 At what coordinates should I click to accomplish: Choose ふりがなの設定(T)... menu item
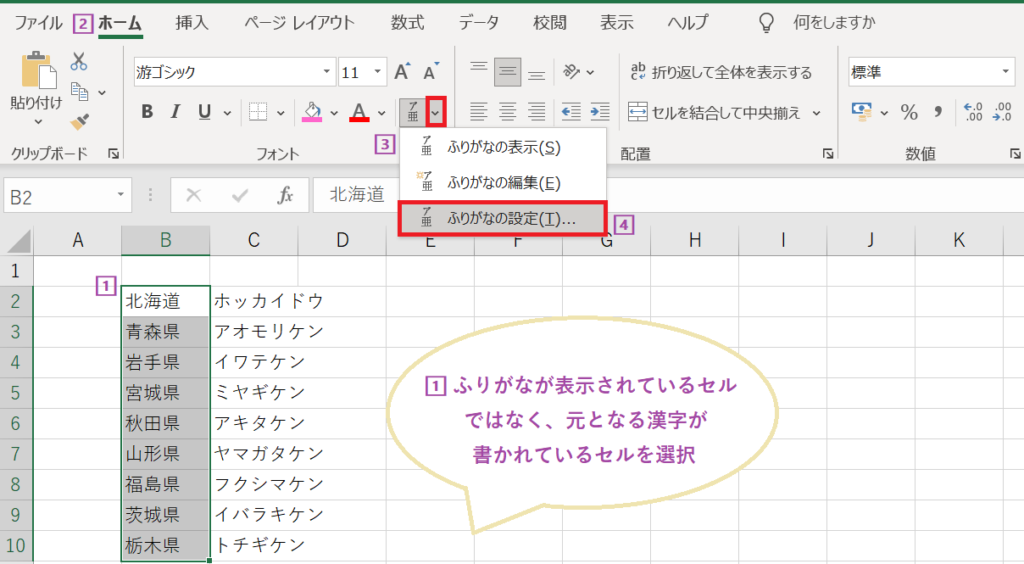503,218
